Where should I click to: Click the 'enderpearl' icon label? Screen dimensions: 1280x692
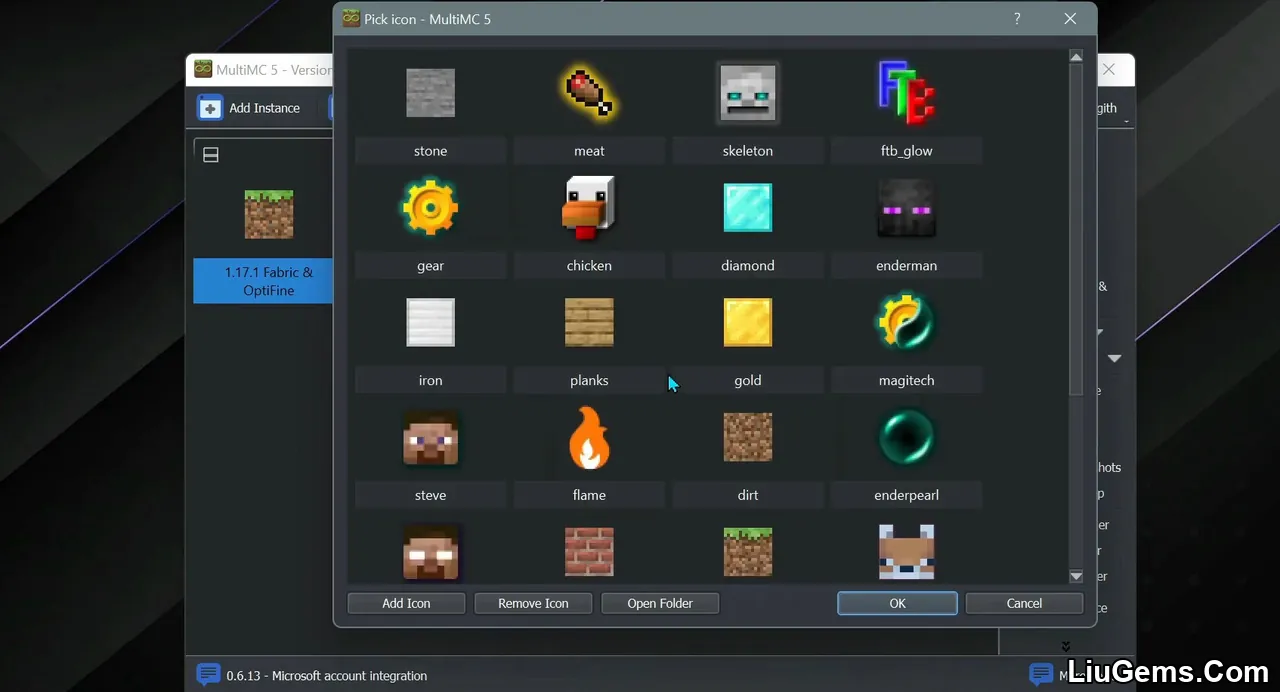point(906,495)
